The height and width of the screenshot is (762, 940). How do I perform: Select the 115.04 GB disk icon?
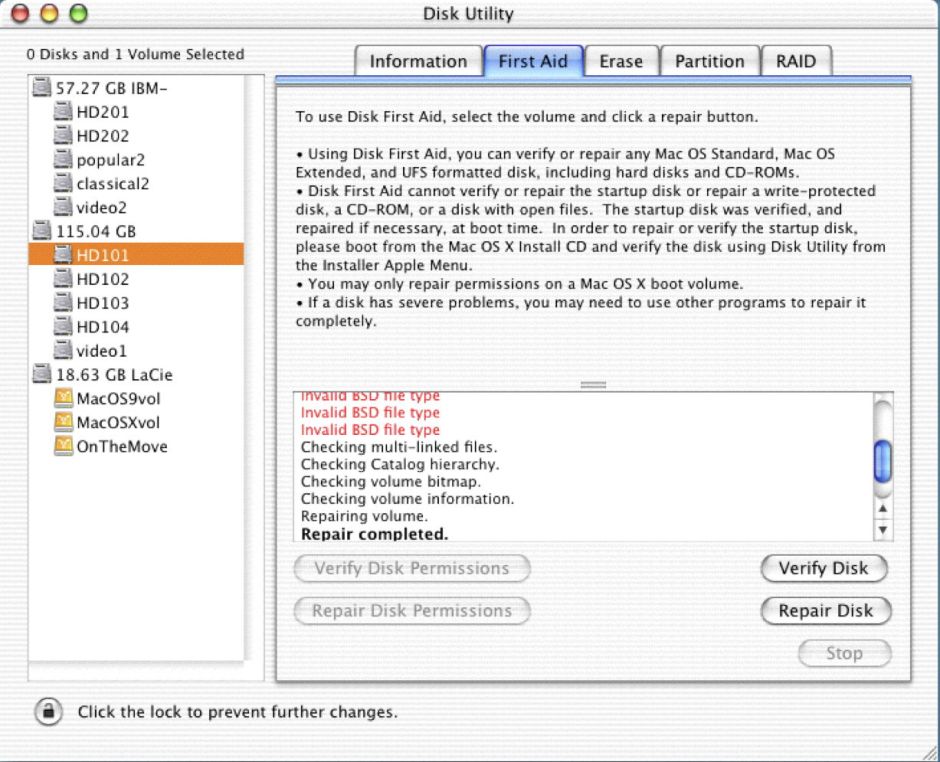(x=44, y=232)
